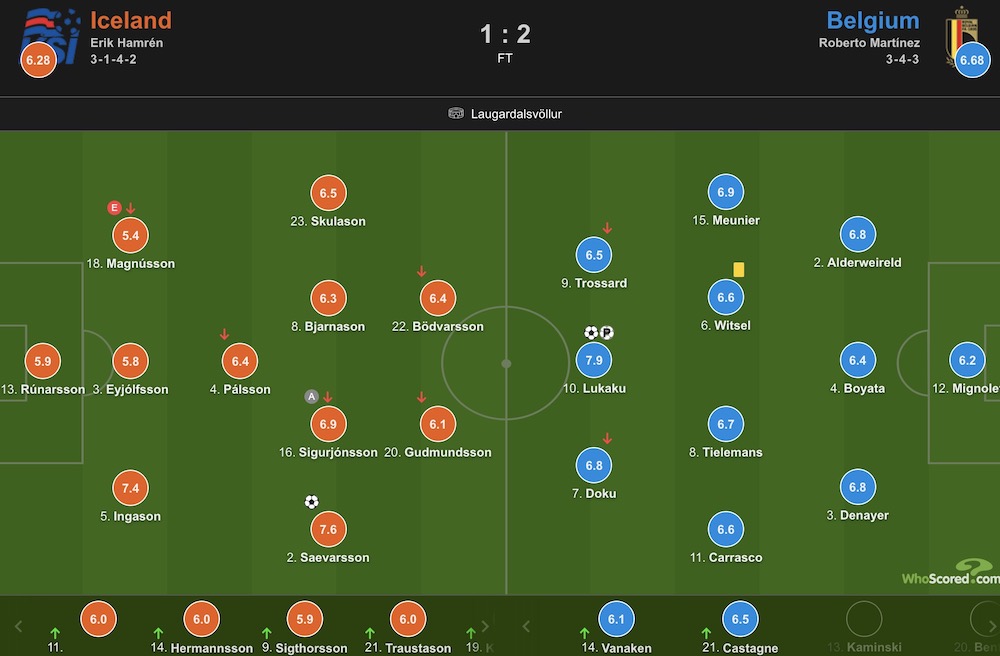The height and width of the screenshot is (656, 1000).
Task: Select Lukaku's 7.9 rating circle
Action: pyautogui.click(x=594, y=360)
